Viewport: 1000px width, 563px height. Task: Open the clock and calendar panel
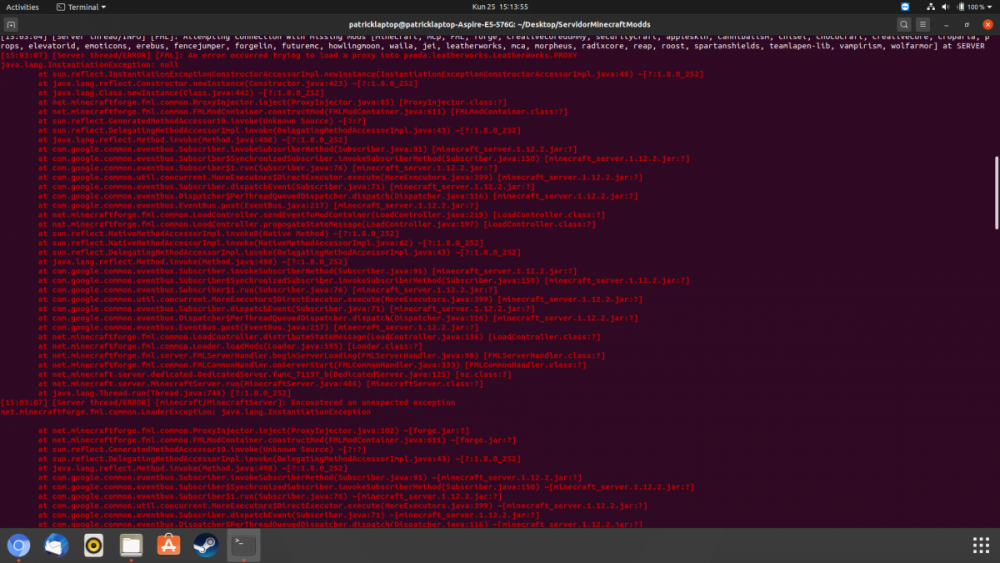[x=500, y=6]
